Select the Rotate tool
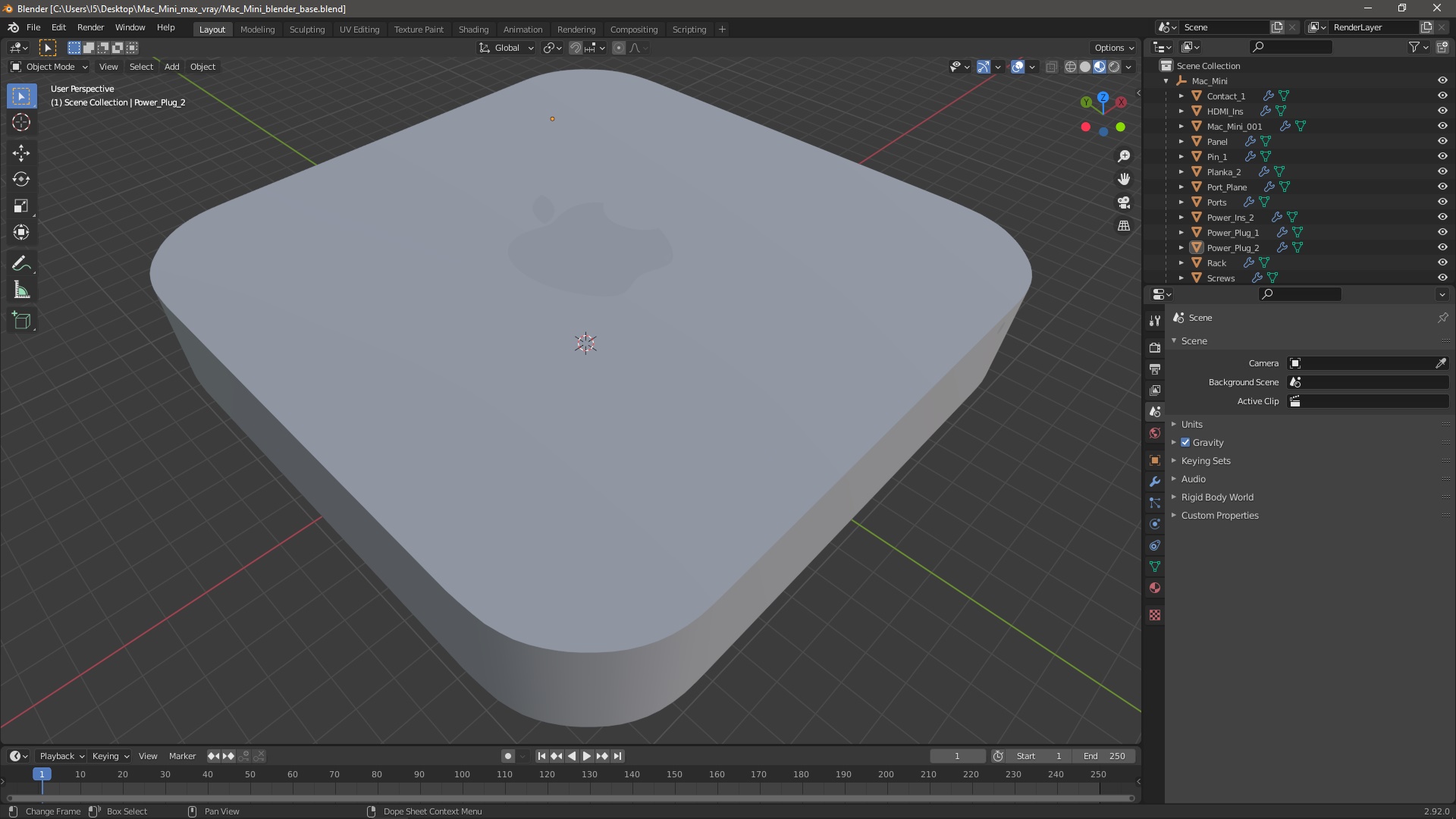This screenshot has height=819, width=1456. coord(21,179)
